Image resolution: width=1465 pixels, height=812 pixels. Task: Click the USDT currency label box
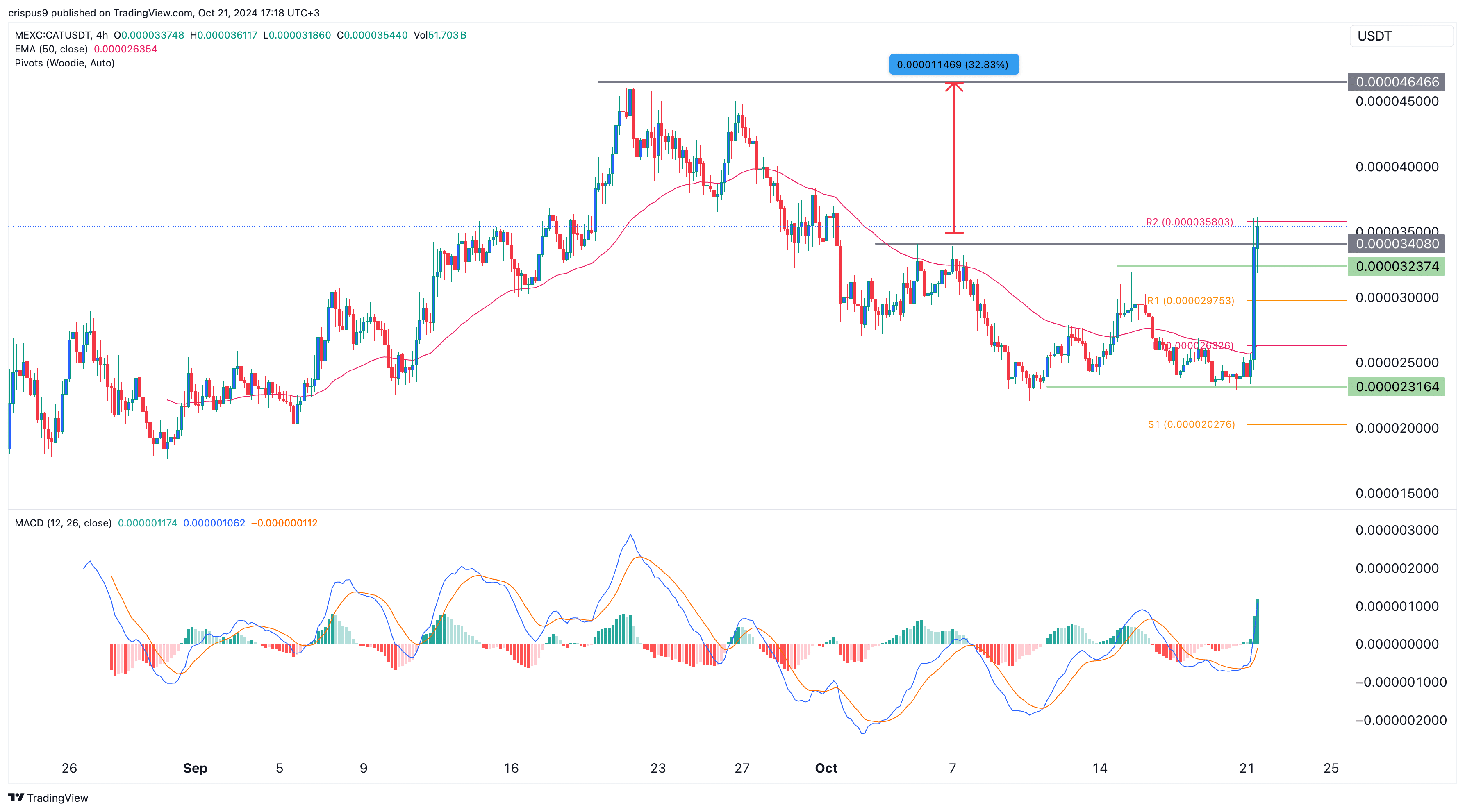click(1401, 36)
